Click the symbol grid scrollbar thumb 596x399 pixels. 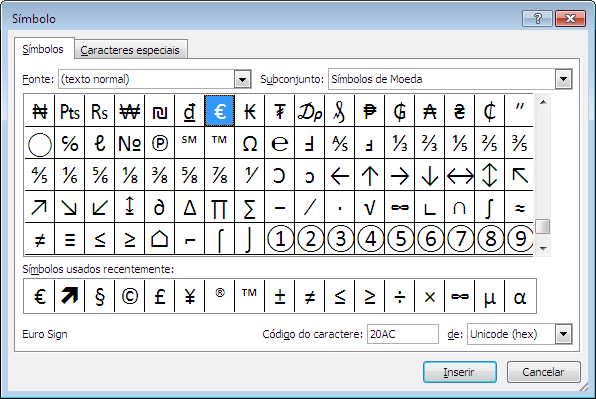click(543, 226)
